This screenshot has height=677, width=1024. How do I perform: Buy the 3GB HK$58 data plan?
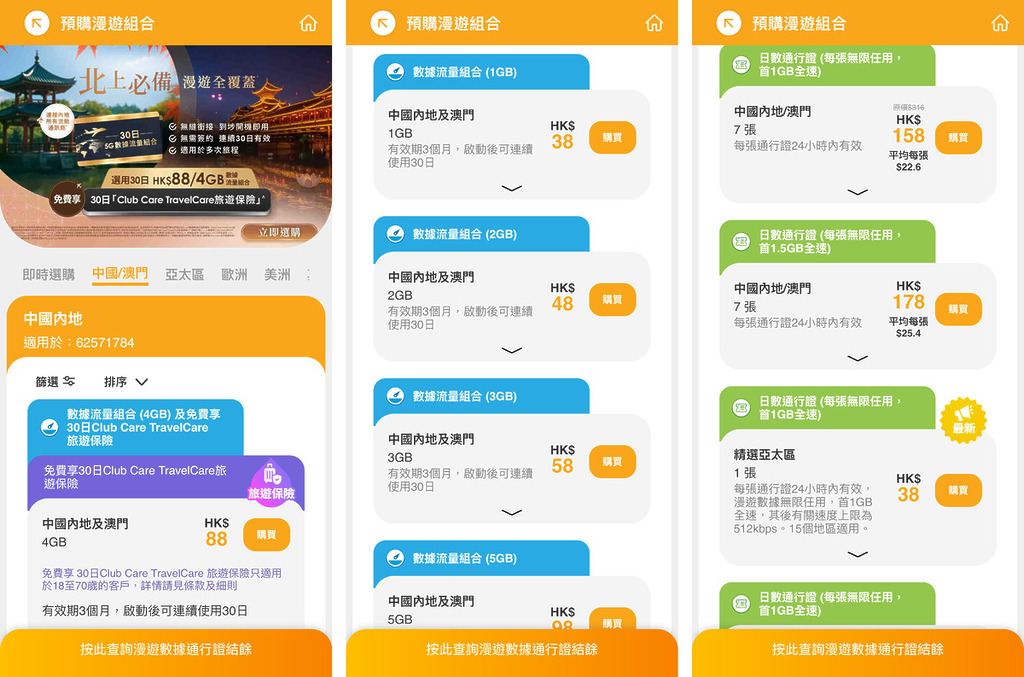click(x=612, y=462)
